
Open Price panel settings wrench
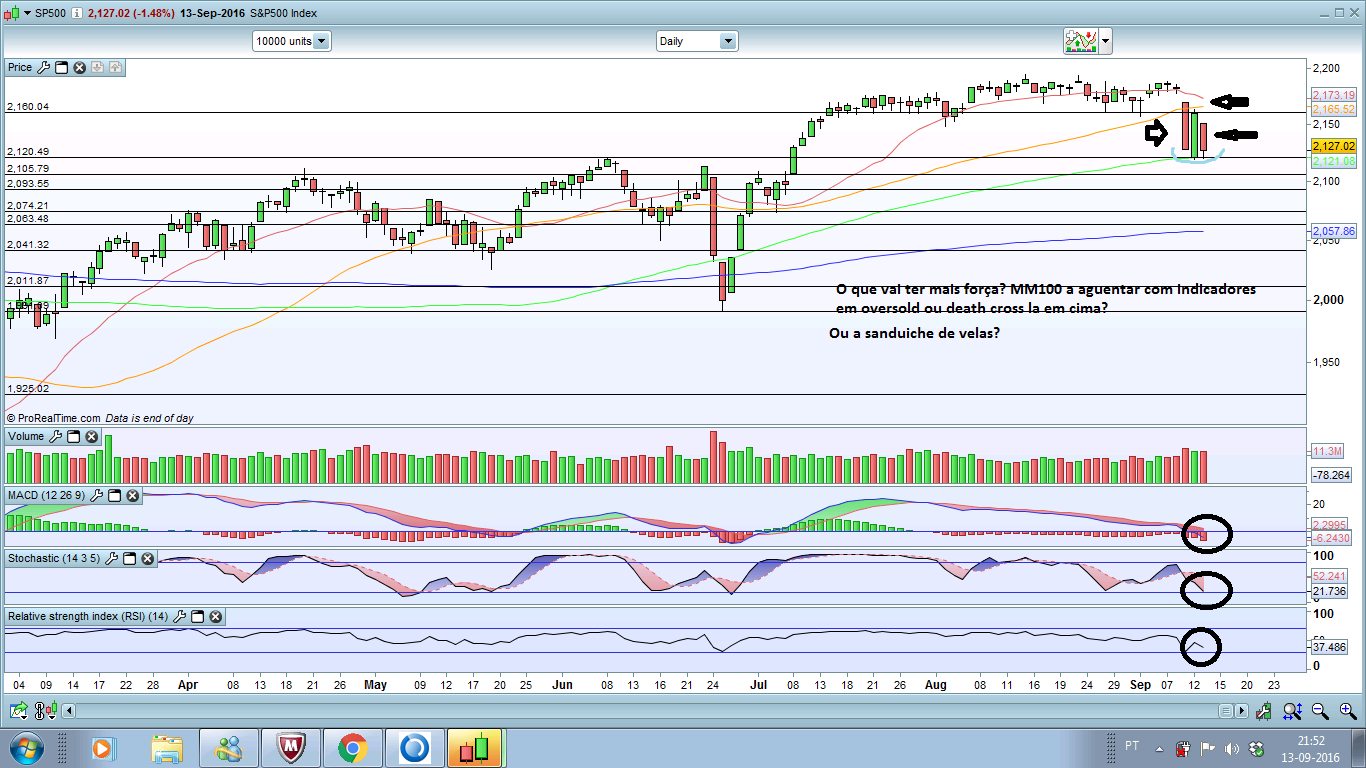pos(43,67)
